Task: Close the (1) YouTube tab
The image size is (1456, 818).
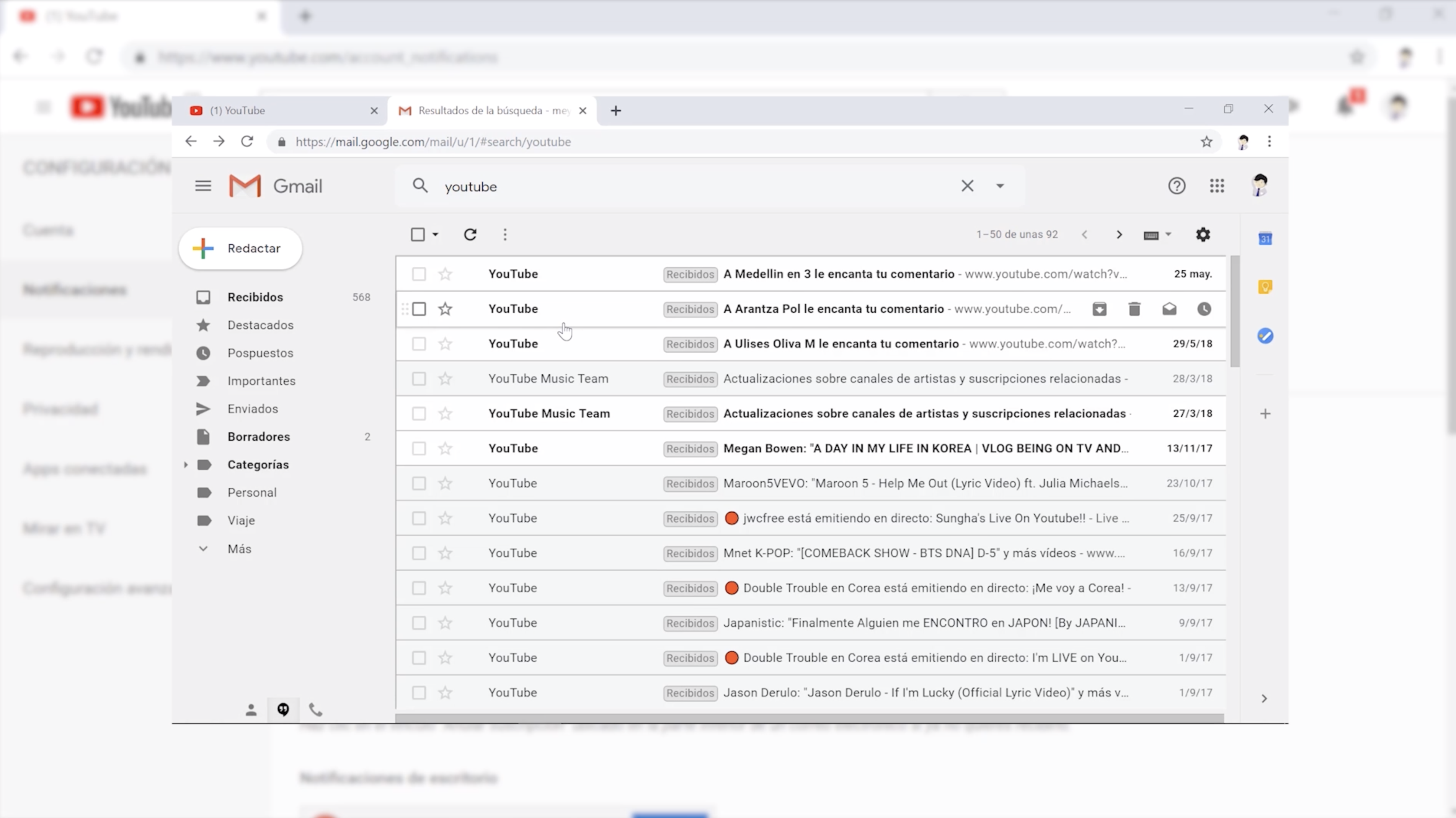Action: coord(374,111)
